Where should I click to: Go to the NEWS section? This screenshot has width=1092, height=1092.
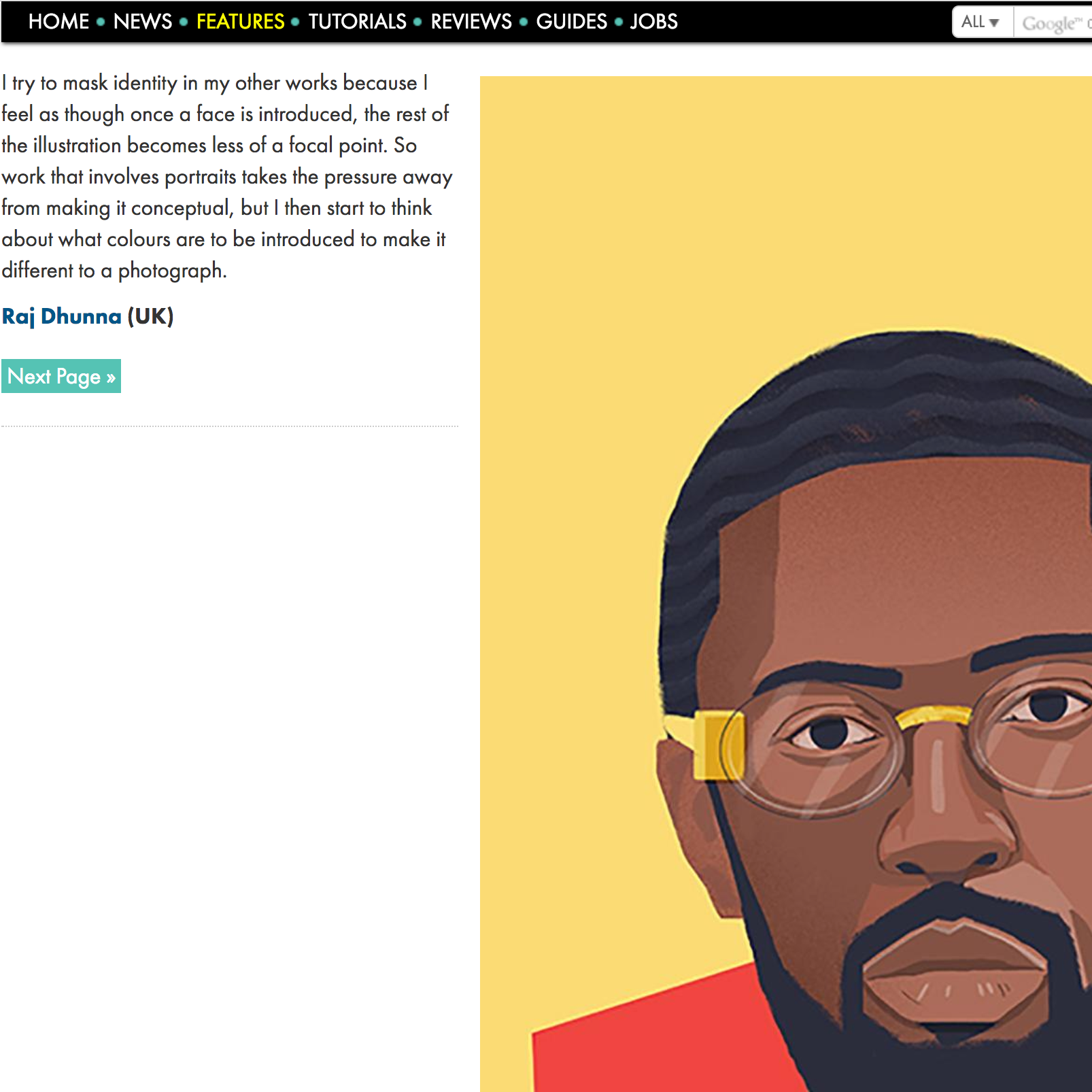[143, 22]
